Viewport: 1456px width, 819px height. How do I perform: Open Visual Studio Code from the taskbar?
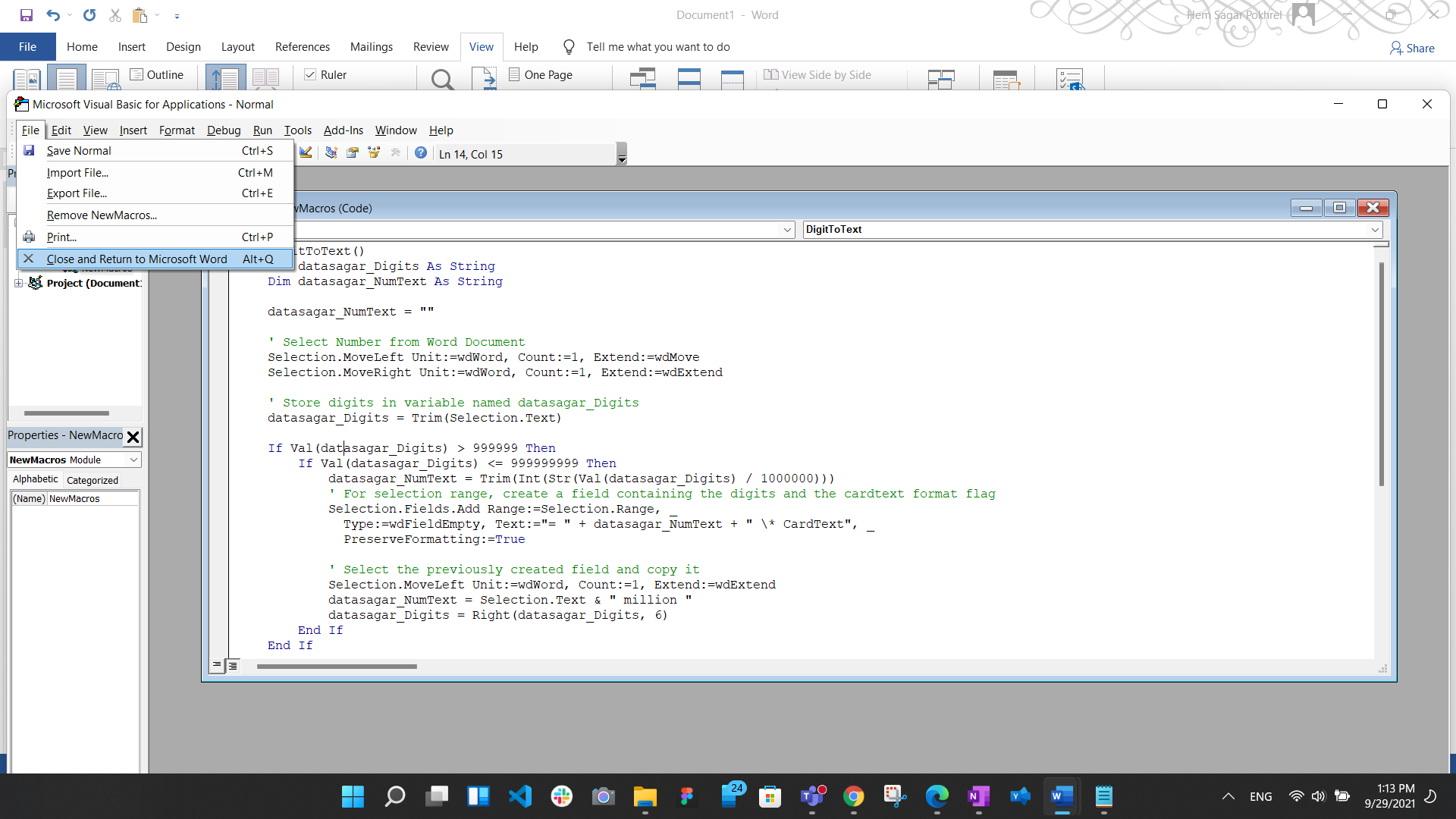click(520, 796)
